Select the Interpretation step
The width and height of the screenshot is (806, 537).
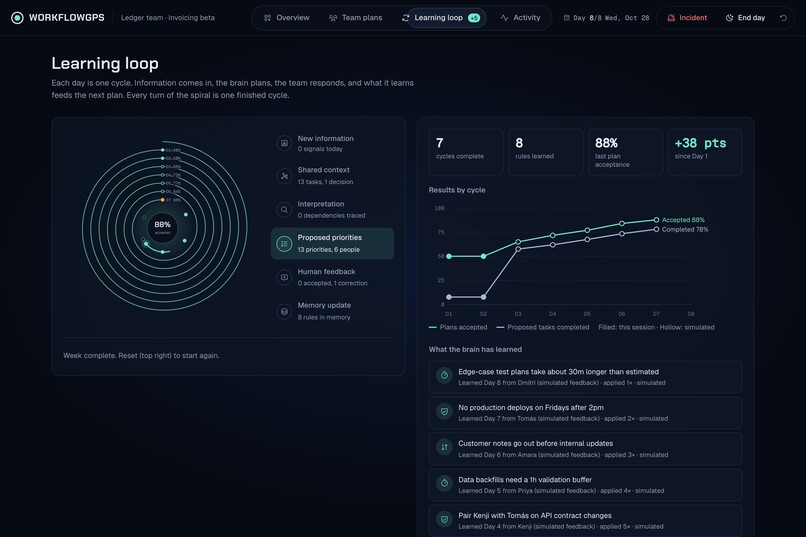click(332, 210)
